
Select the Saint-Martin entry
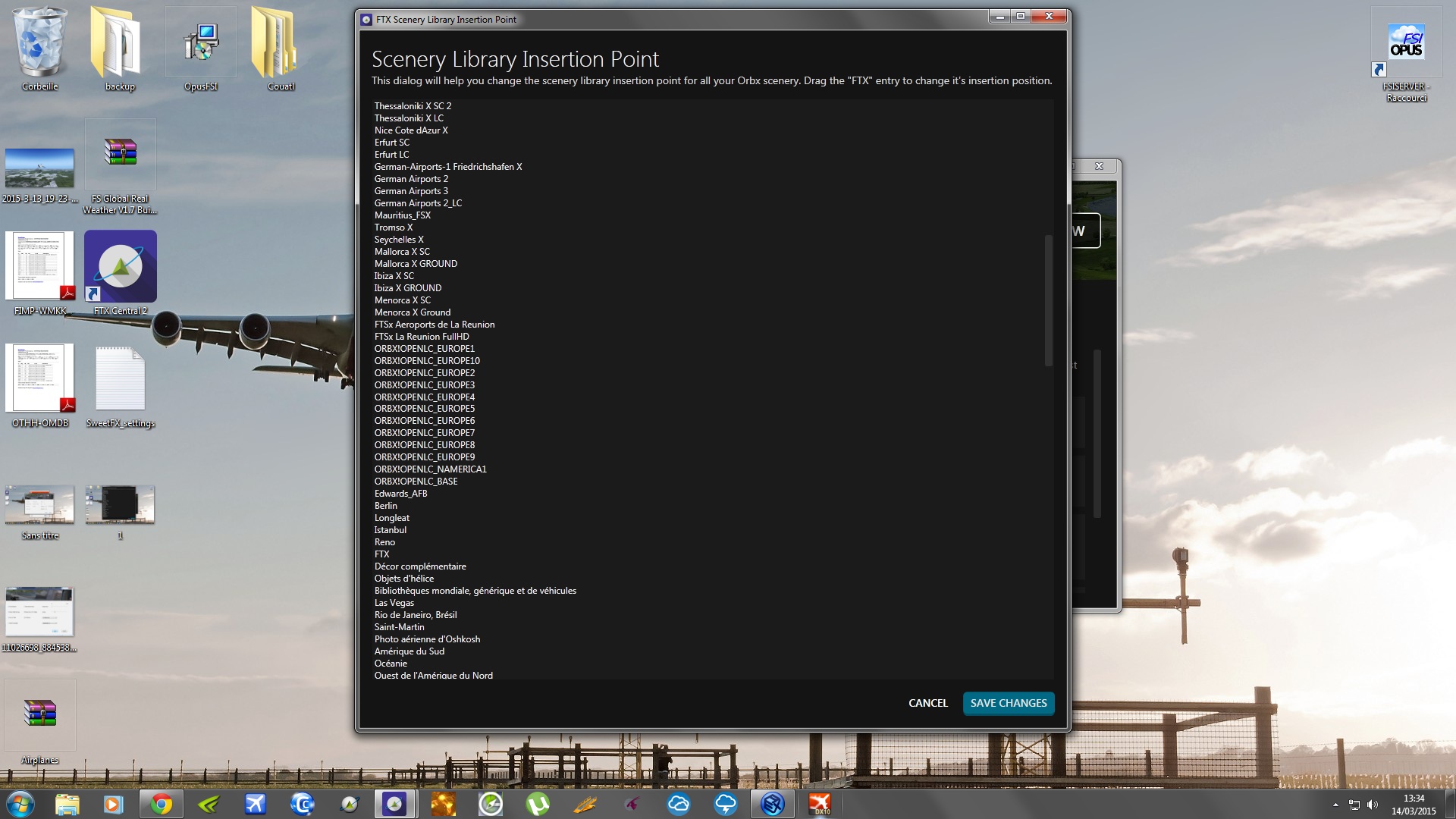click(399, 627)
